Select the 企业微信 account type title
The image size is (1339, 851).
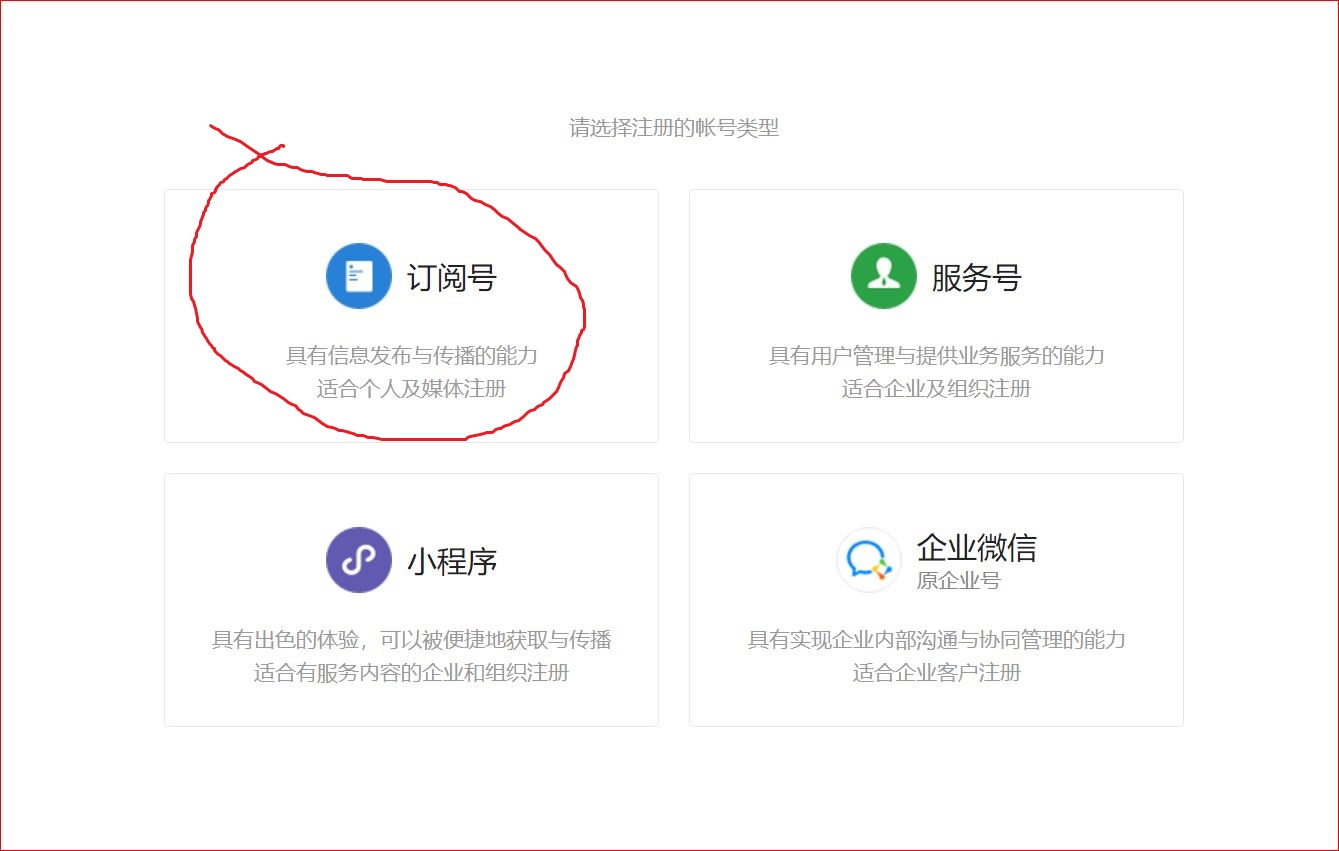pos(977,548)
